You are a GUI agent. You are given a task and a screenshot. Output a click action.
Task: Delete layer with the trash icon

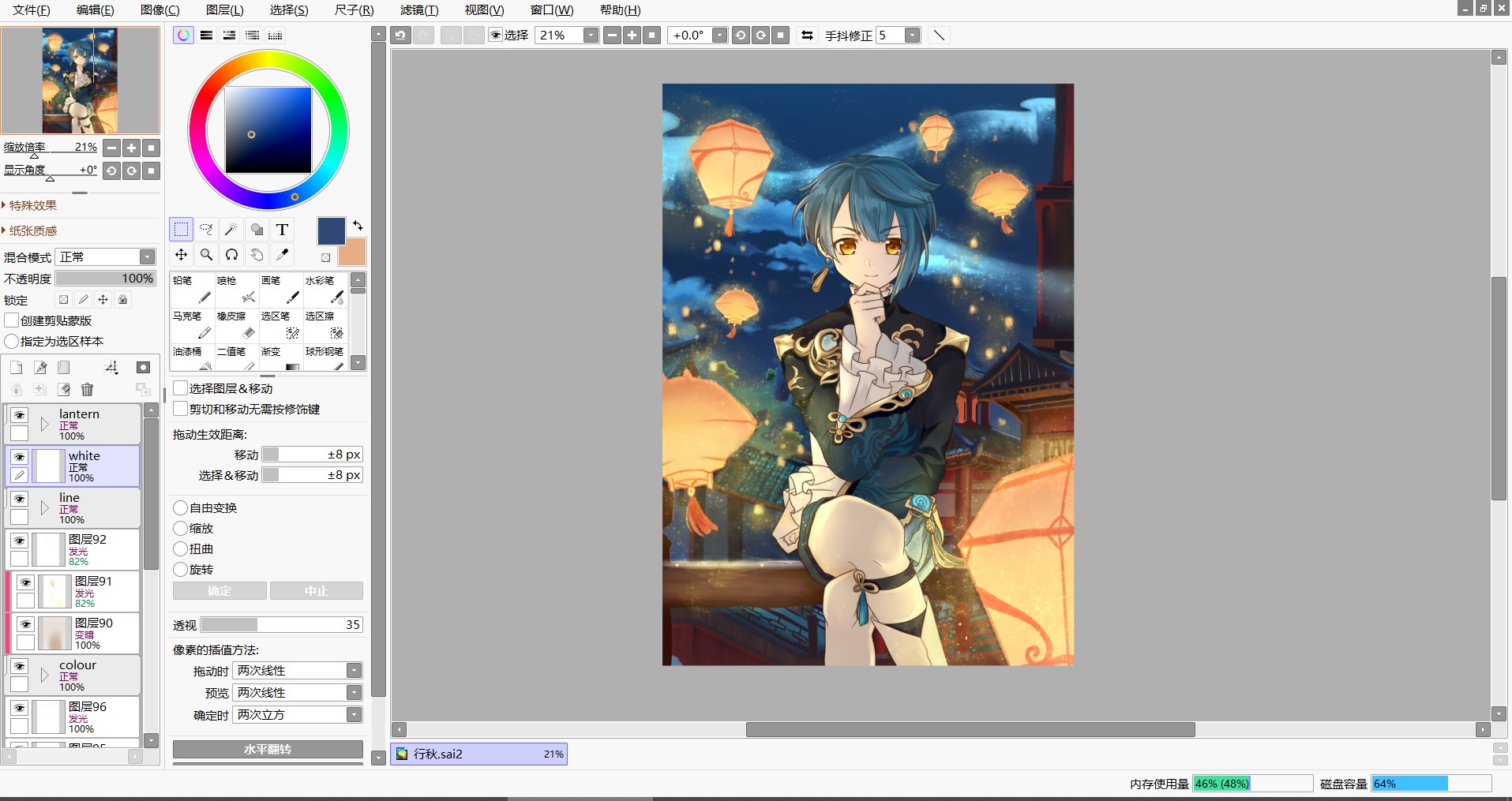tap(88, 389)
